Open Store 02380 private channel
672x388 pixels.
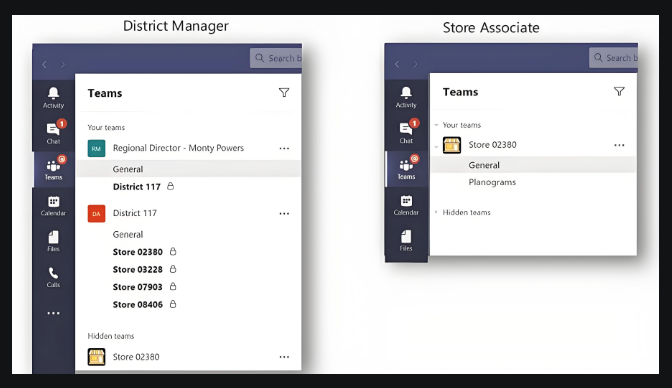click(138, 252)
